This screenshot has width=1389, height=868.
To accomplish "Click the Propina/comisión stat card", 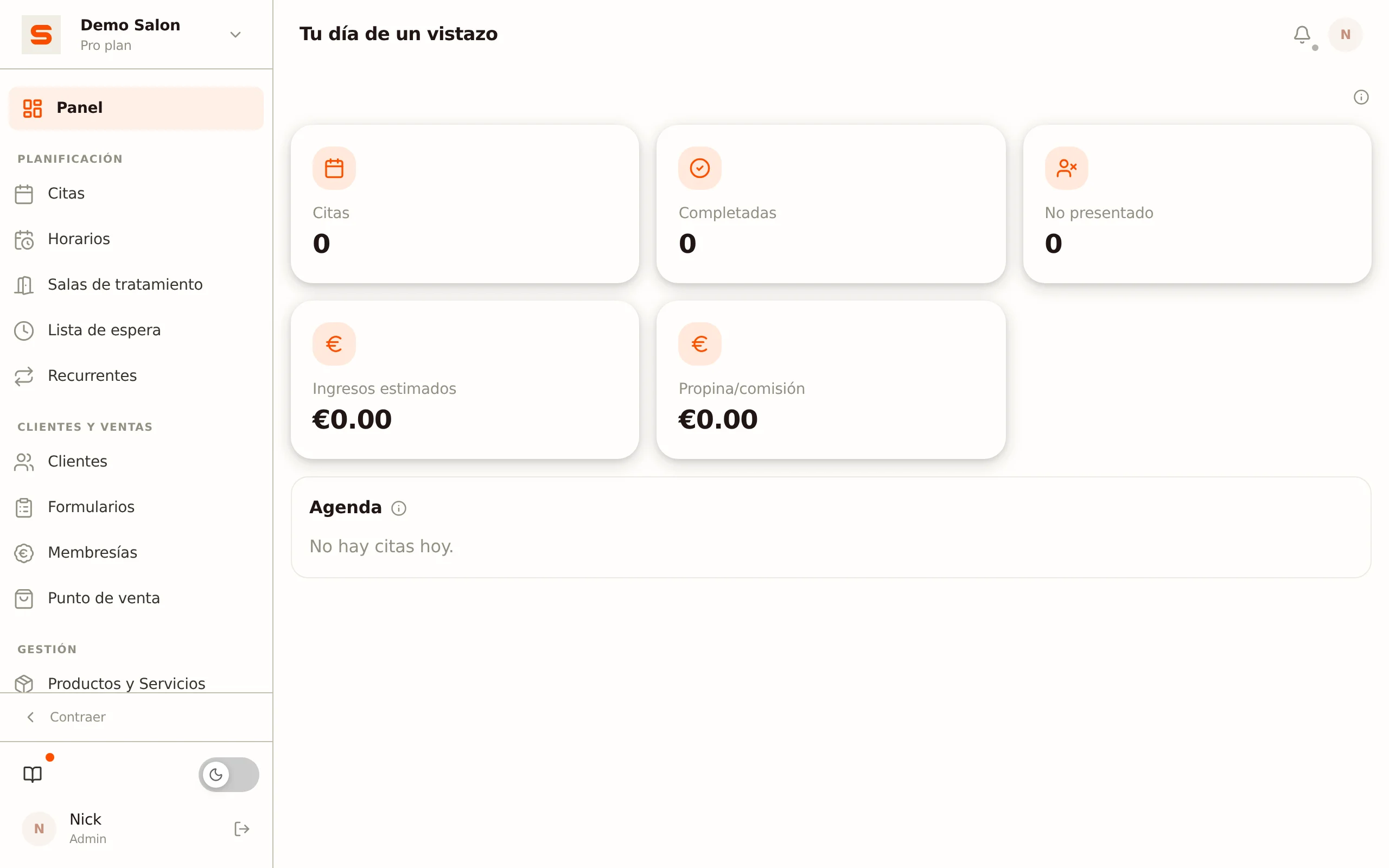I will 831,379.
